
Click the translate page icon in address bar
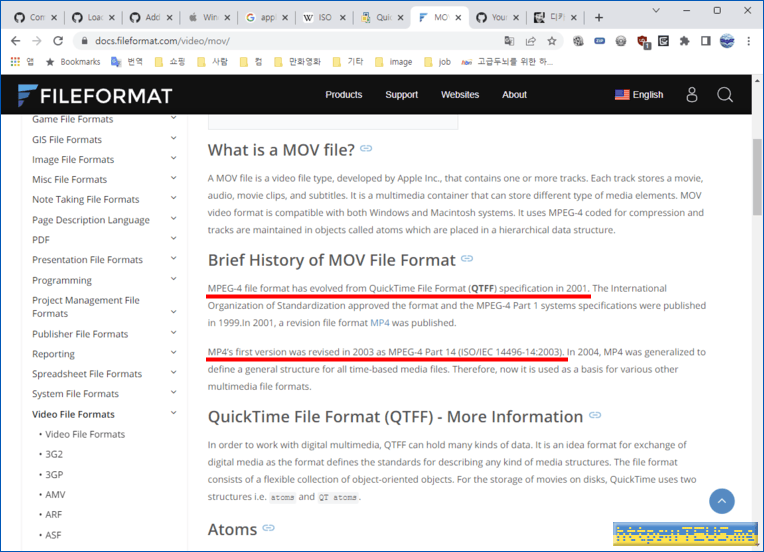[x=509, y=41]
